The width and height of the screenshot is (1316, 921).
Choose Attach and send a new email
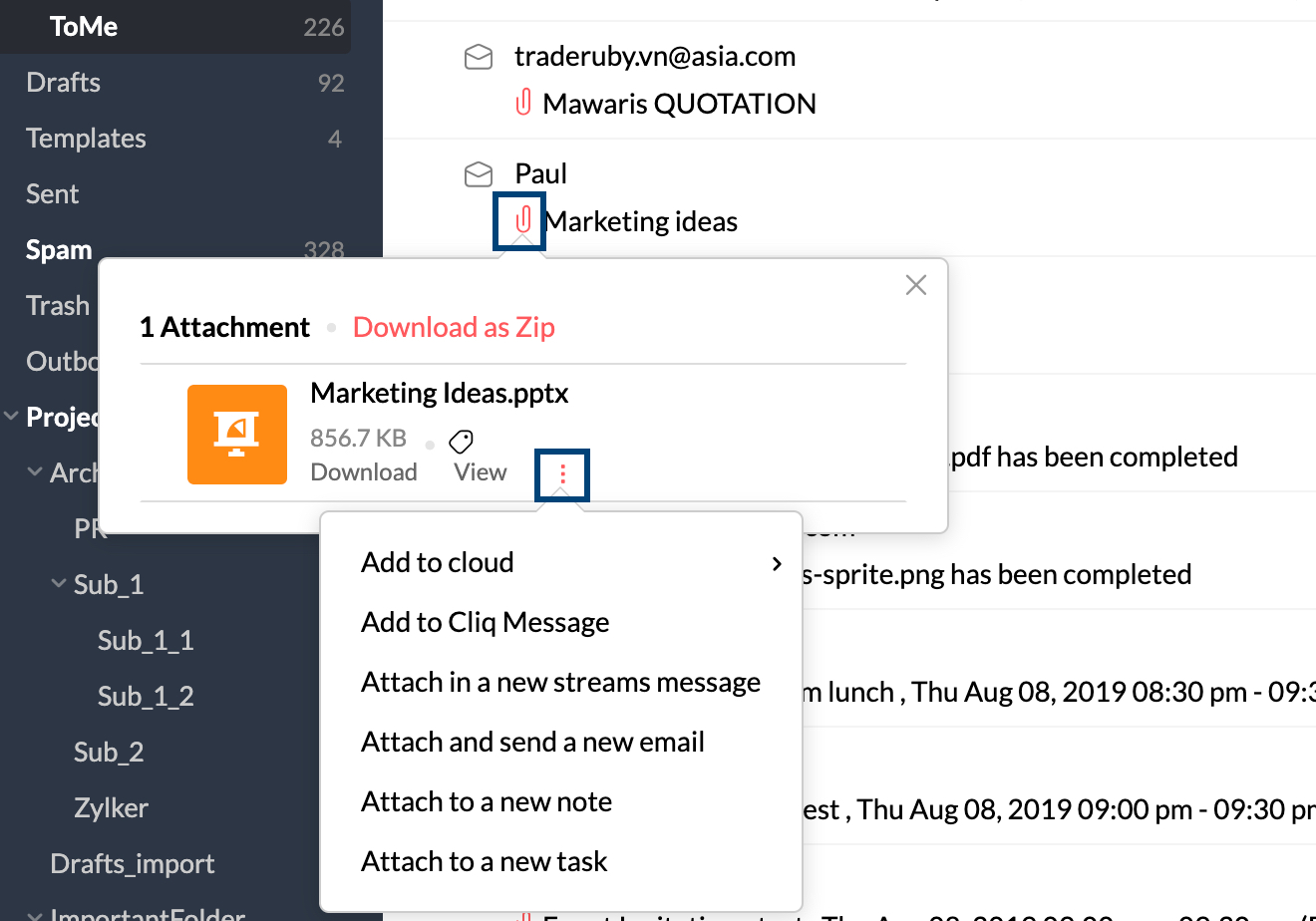tap(532, 743)
